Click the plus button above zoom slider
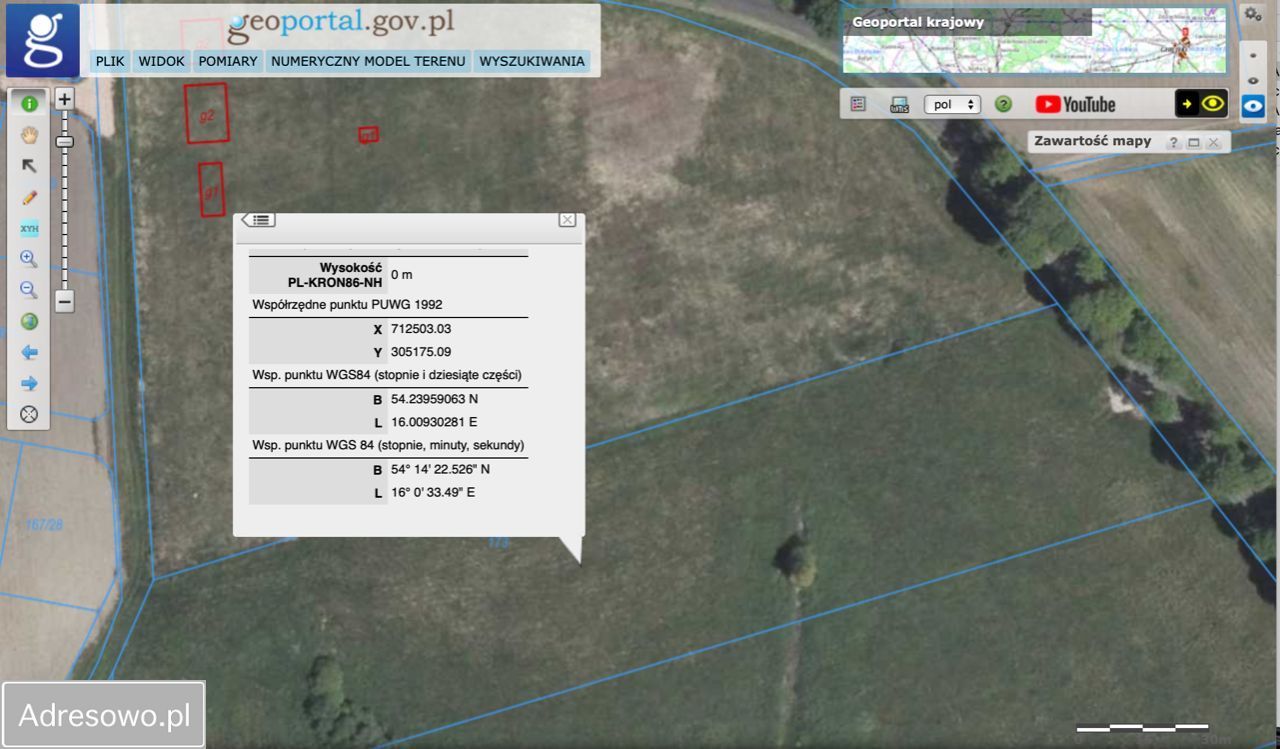The image size is (1280, 749). [x=64, y=99]
